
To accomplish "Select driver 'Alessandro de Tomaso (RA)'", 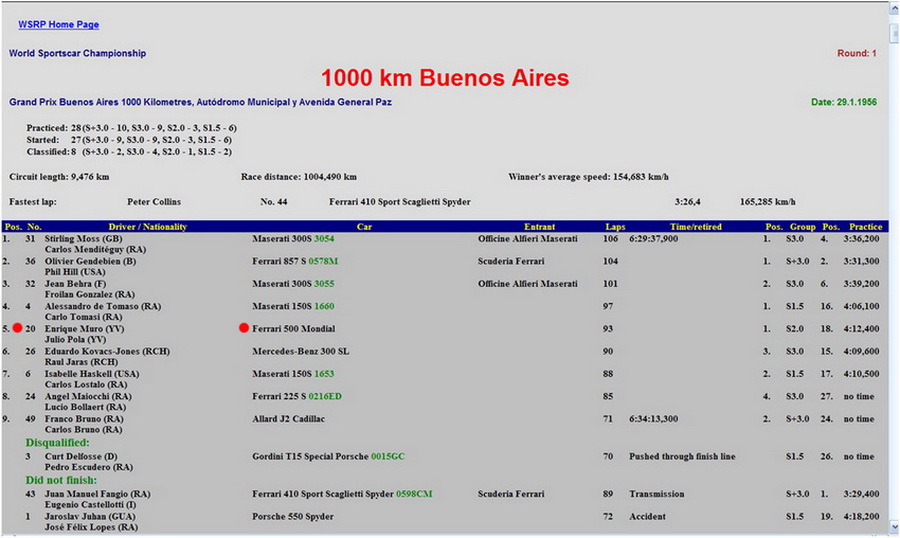I will (x=103, y=307).
